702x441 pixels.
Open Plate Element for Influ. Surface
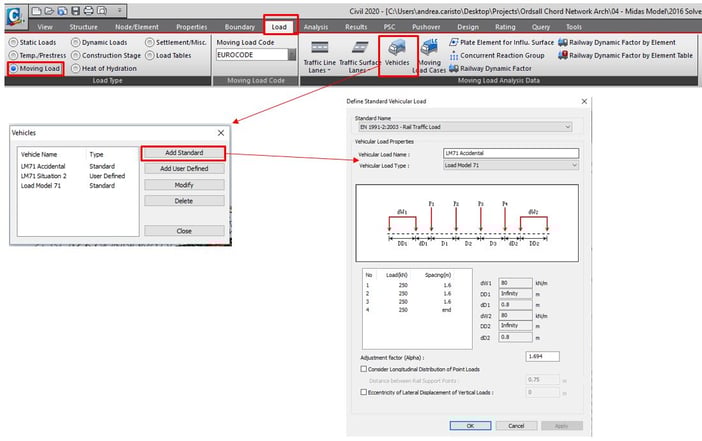501,42
